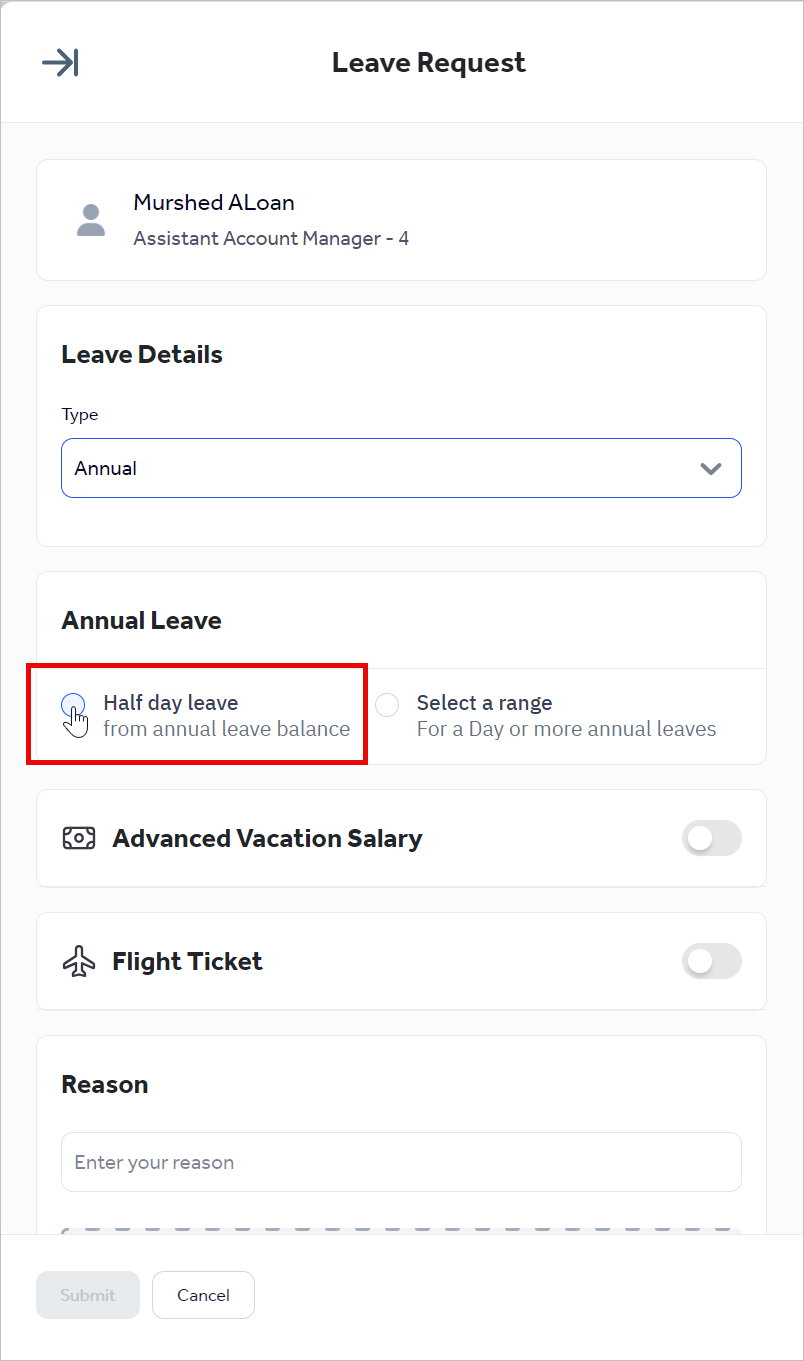Click the Assistant Account Manager subtitle text
This screenshot has height=1361, width=804.
pos(271,238)
